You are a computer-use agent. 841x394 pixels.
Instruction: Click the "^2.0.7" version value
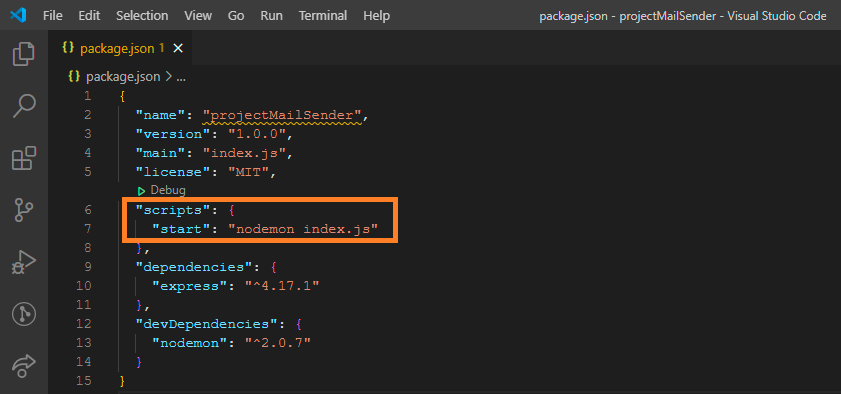(x=278, y=343)
